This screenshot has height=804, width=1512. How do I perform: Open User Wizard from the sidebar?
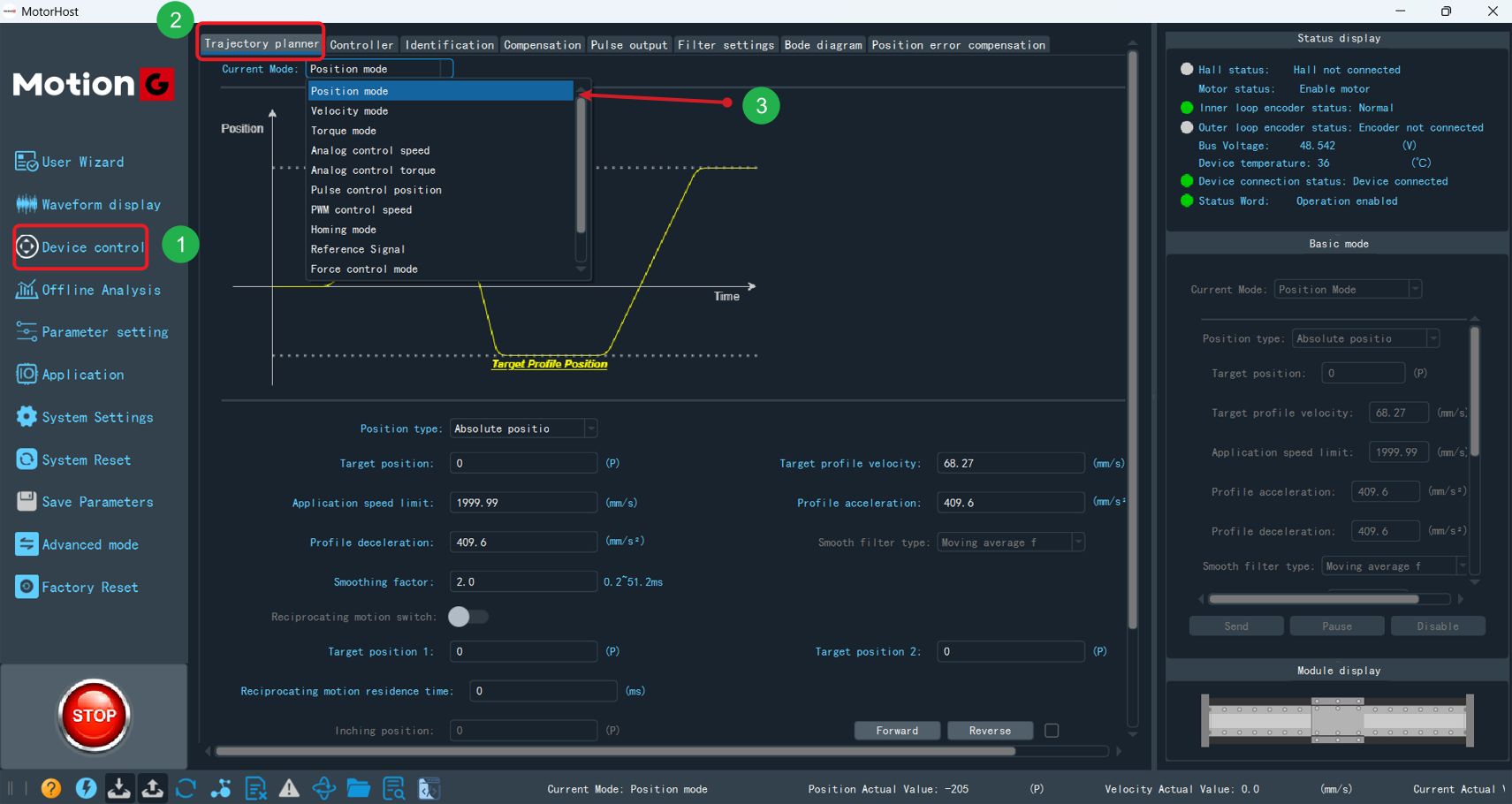[x=70, y=162]
